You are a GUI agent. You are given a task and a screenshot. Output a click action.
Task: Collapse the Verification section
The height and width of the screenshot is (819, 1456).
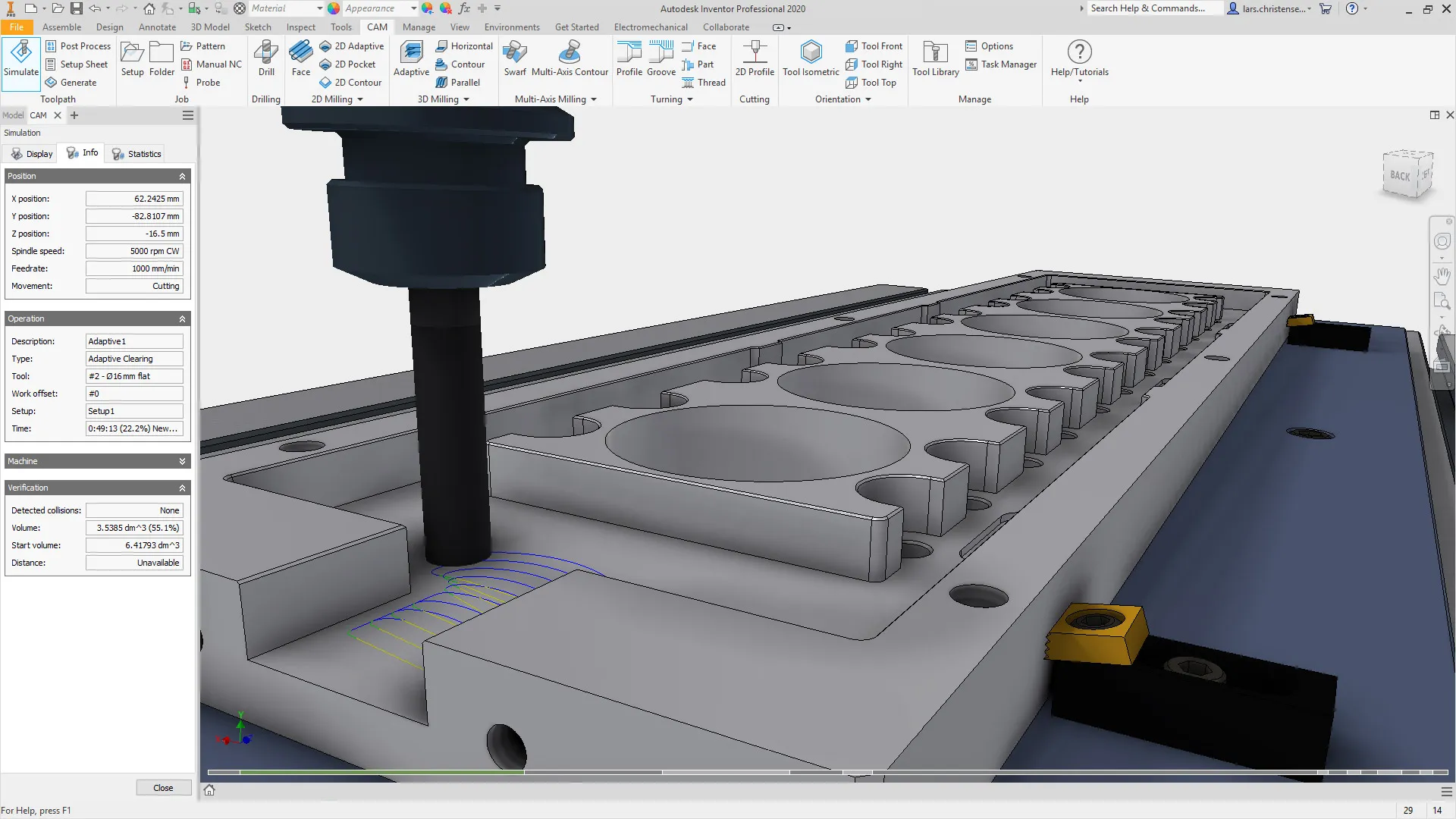point(182,488)
